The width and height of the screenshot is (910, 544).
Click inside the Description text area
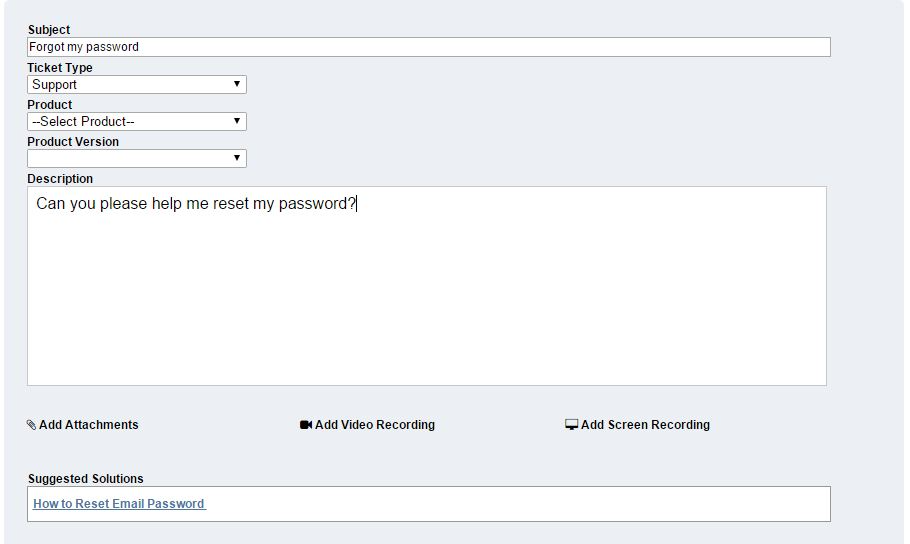(x=426, y=290)
